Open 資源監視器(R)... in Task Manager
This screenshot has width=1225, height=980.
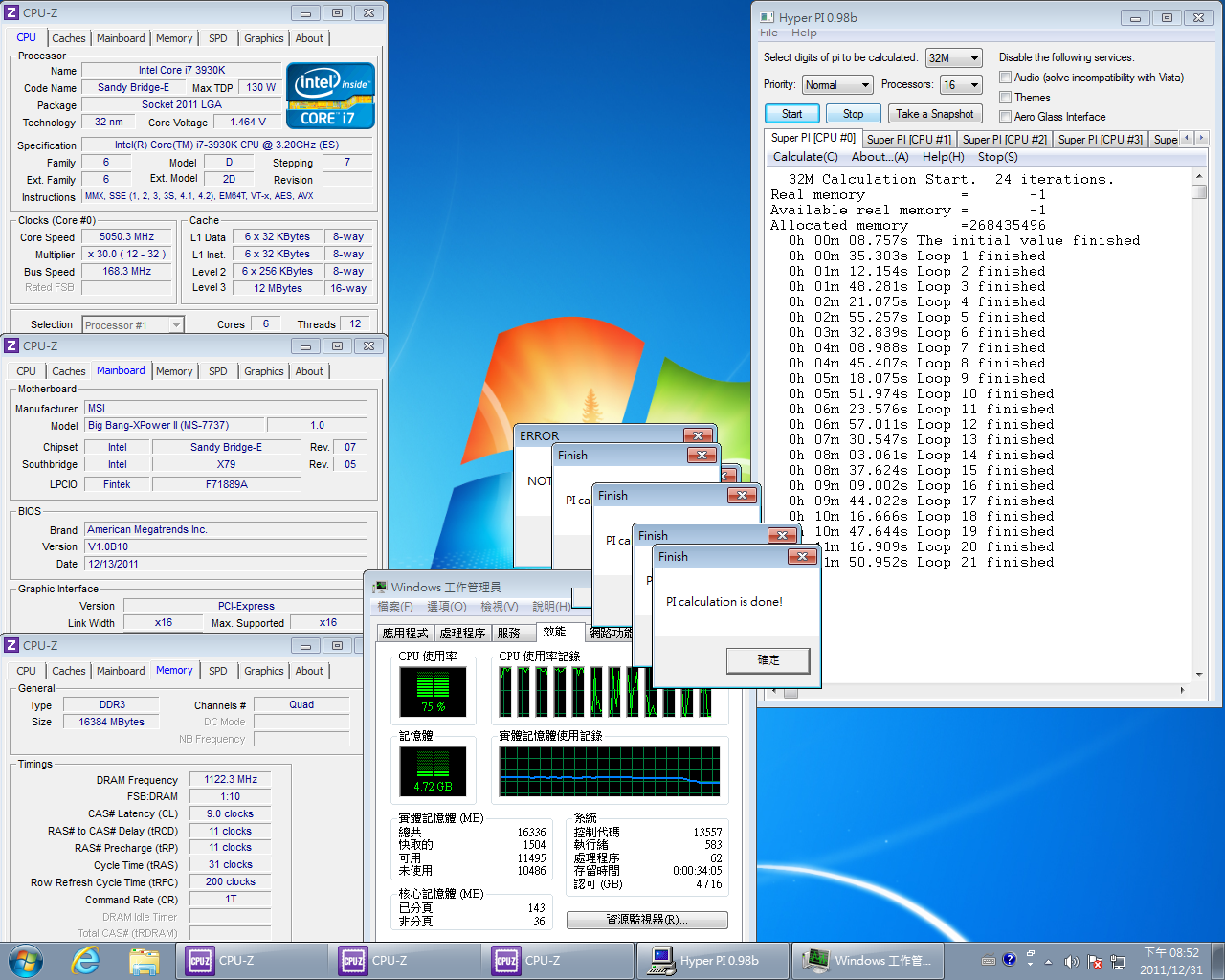(647, 920)
